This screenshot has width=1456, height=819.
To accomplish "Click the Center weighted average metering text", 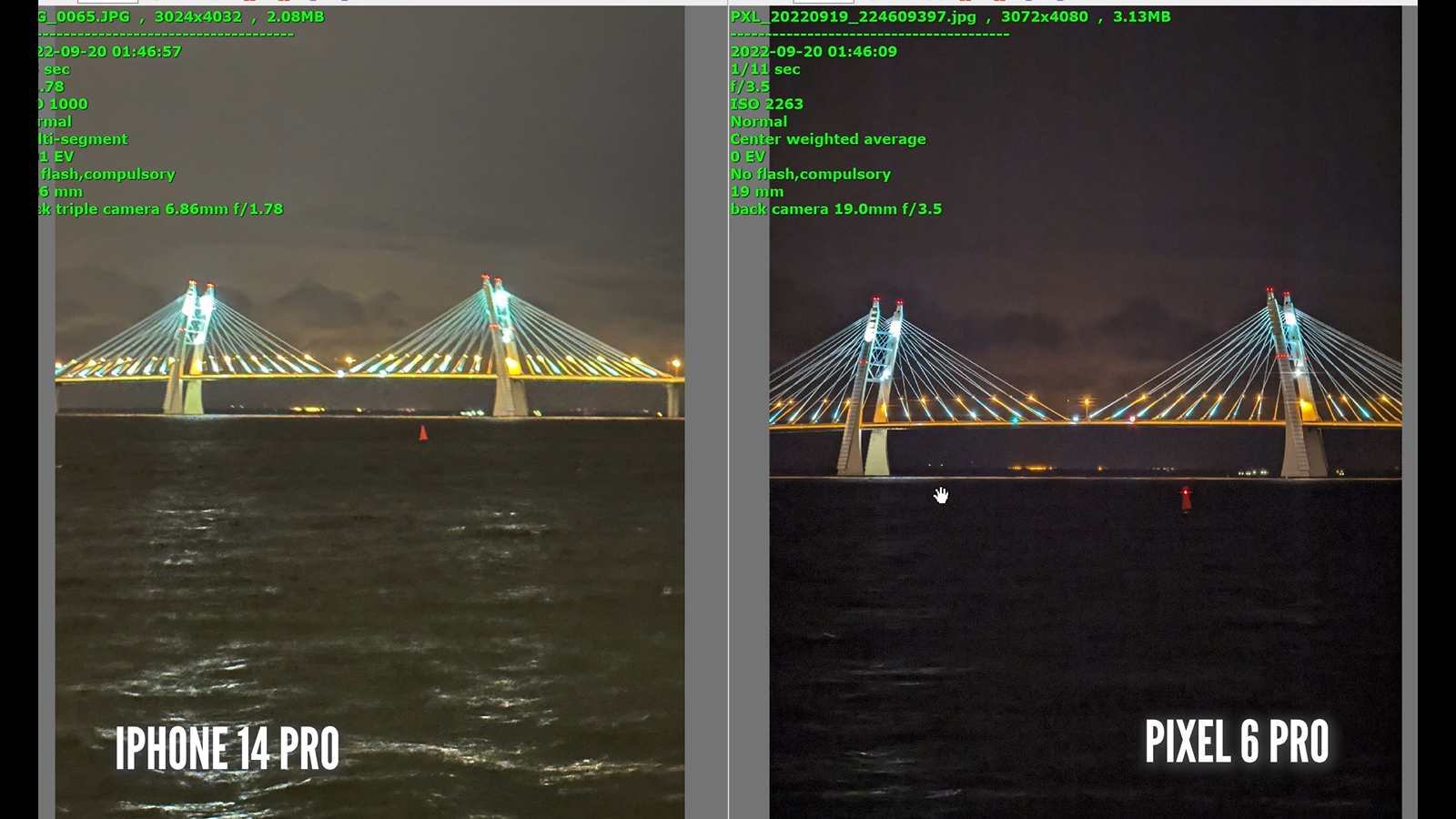I will pos(828,139).
